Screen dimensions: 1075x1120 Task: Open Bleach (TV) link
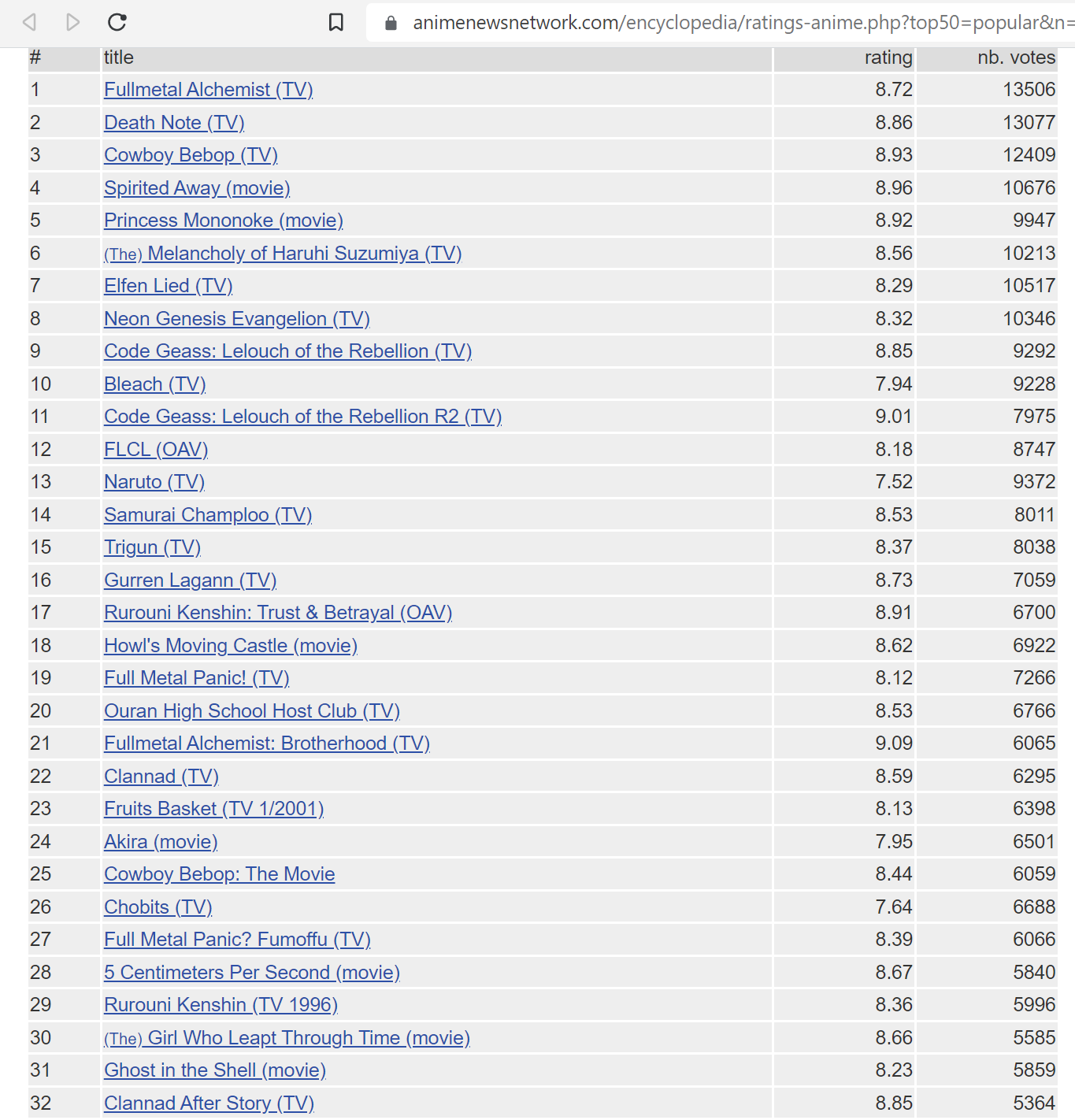155,384
